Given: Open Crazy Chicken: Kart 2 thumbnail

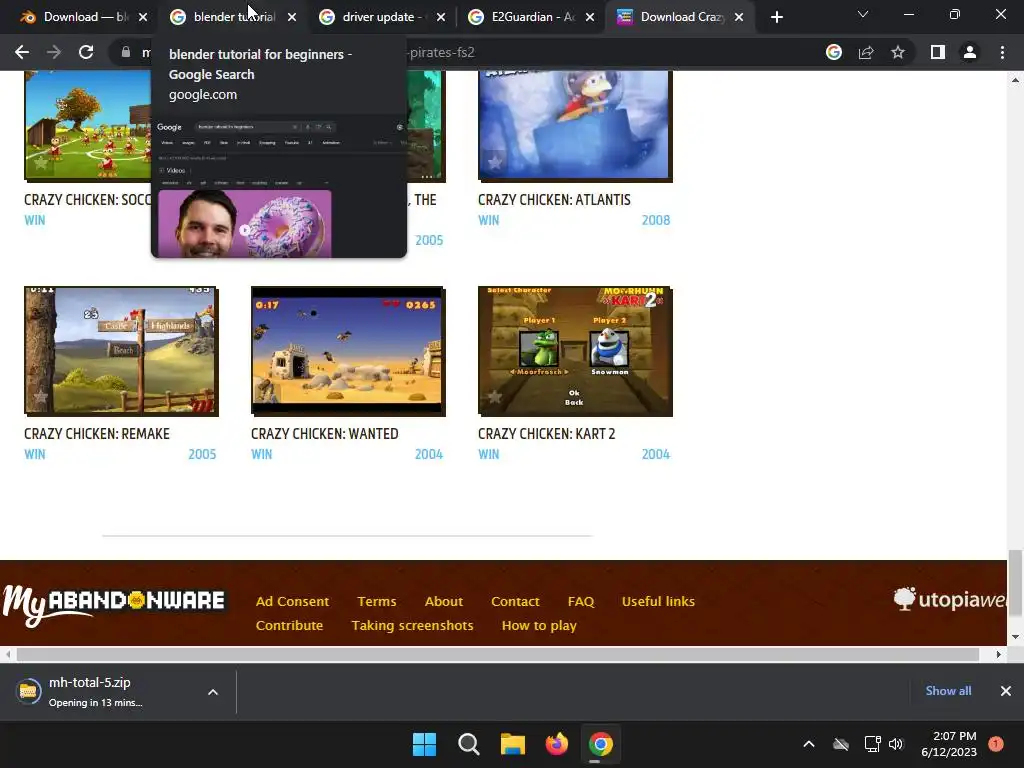Looking at the screenshot, I should click(575, 351).
